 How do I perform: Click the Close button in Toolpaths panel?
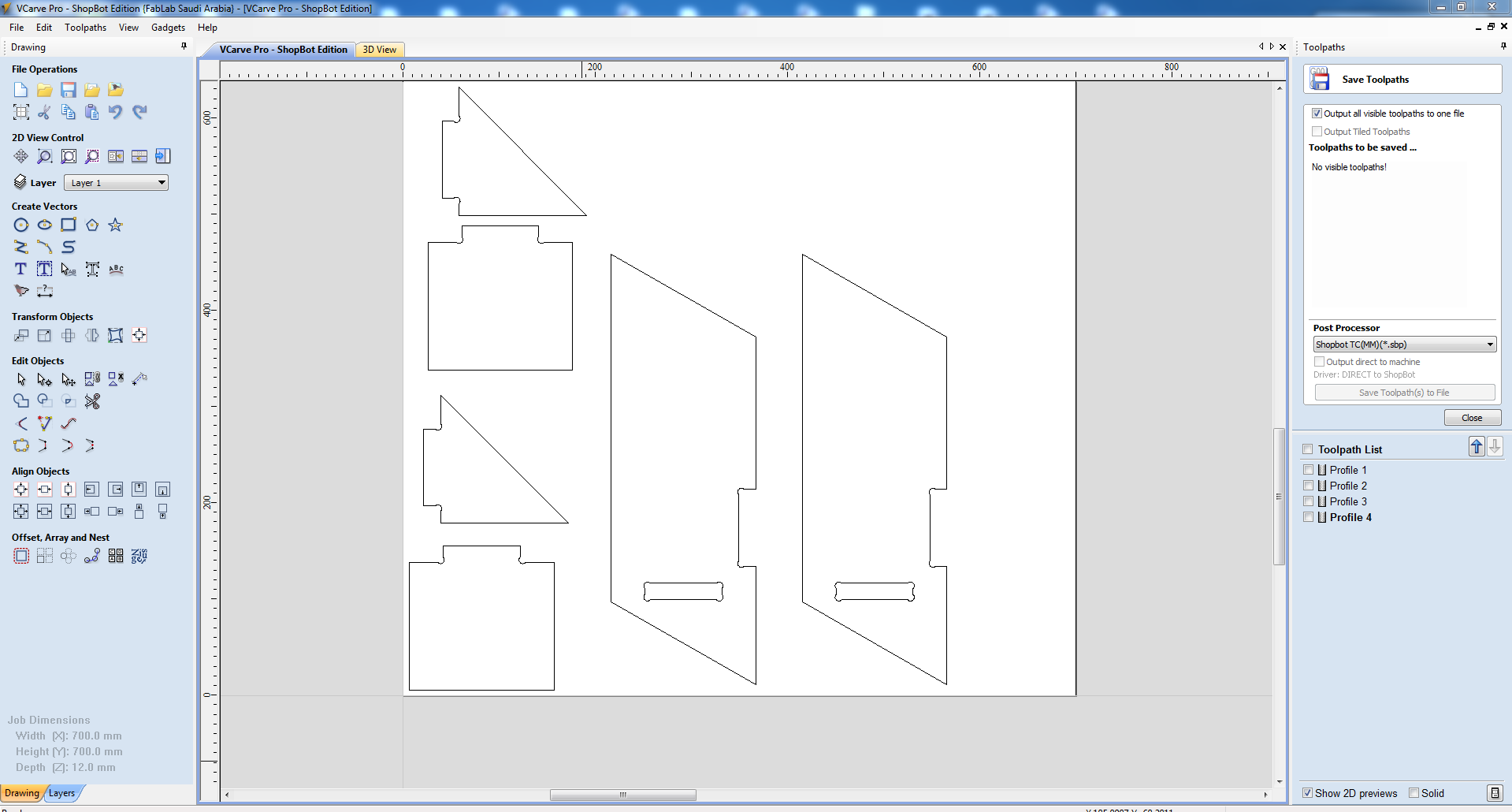point(1472,418)
